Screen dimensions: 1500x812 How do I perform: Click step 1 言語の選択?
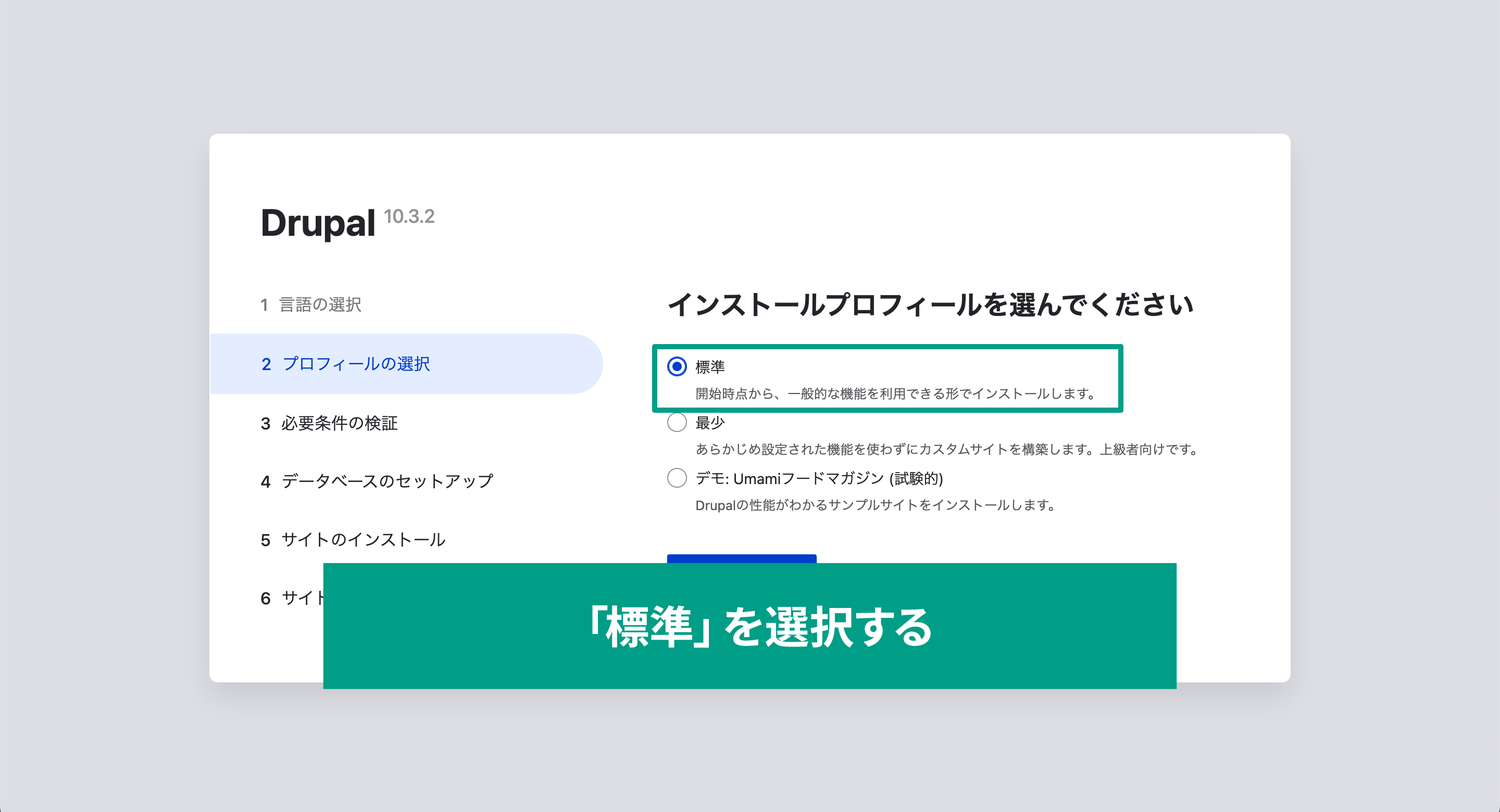[x=311, y=304]
